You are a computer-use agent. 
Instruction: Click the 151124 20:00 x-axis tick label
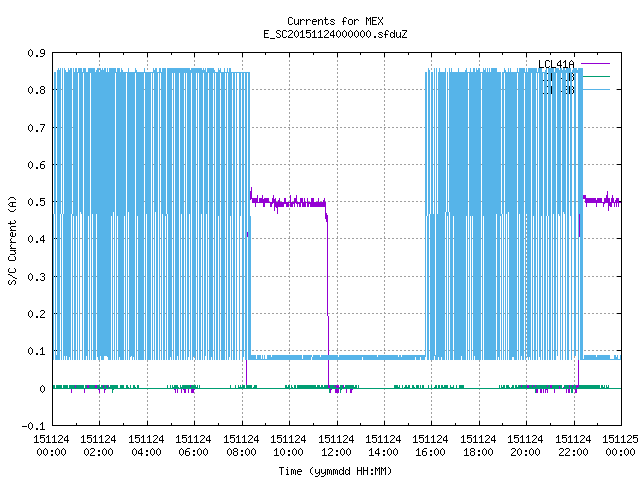(526, 446)
